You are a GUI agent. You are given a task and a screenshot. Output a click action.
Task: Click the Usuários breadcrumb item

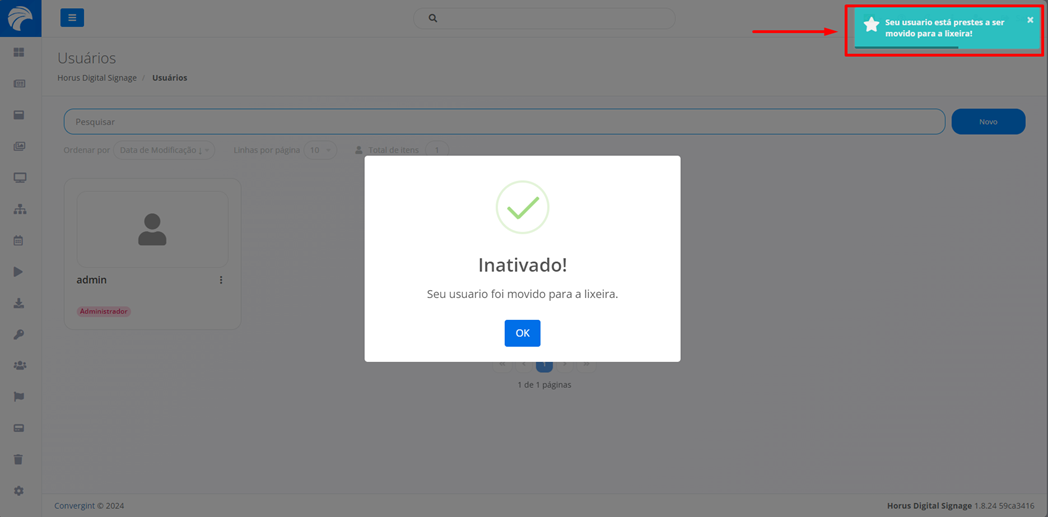tap(170, 77)
